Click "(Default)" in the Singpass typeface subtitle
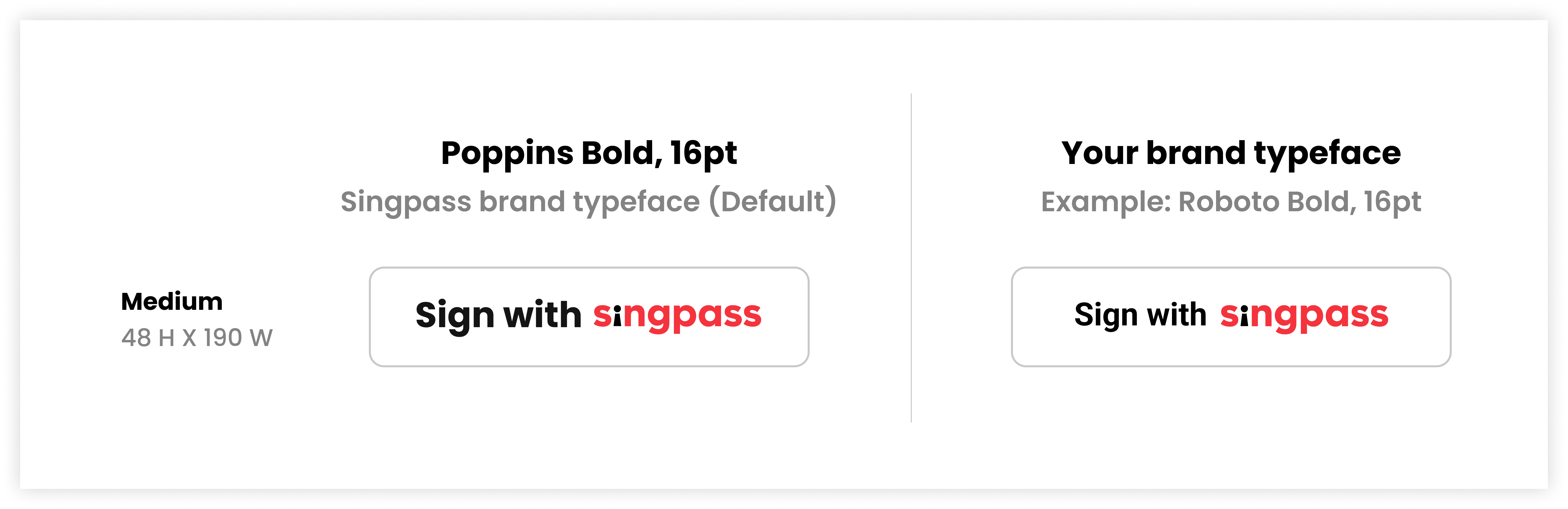1568x509 pixels. (x=772, y=202)
